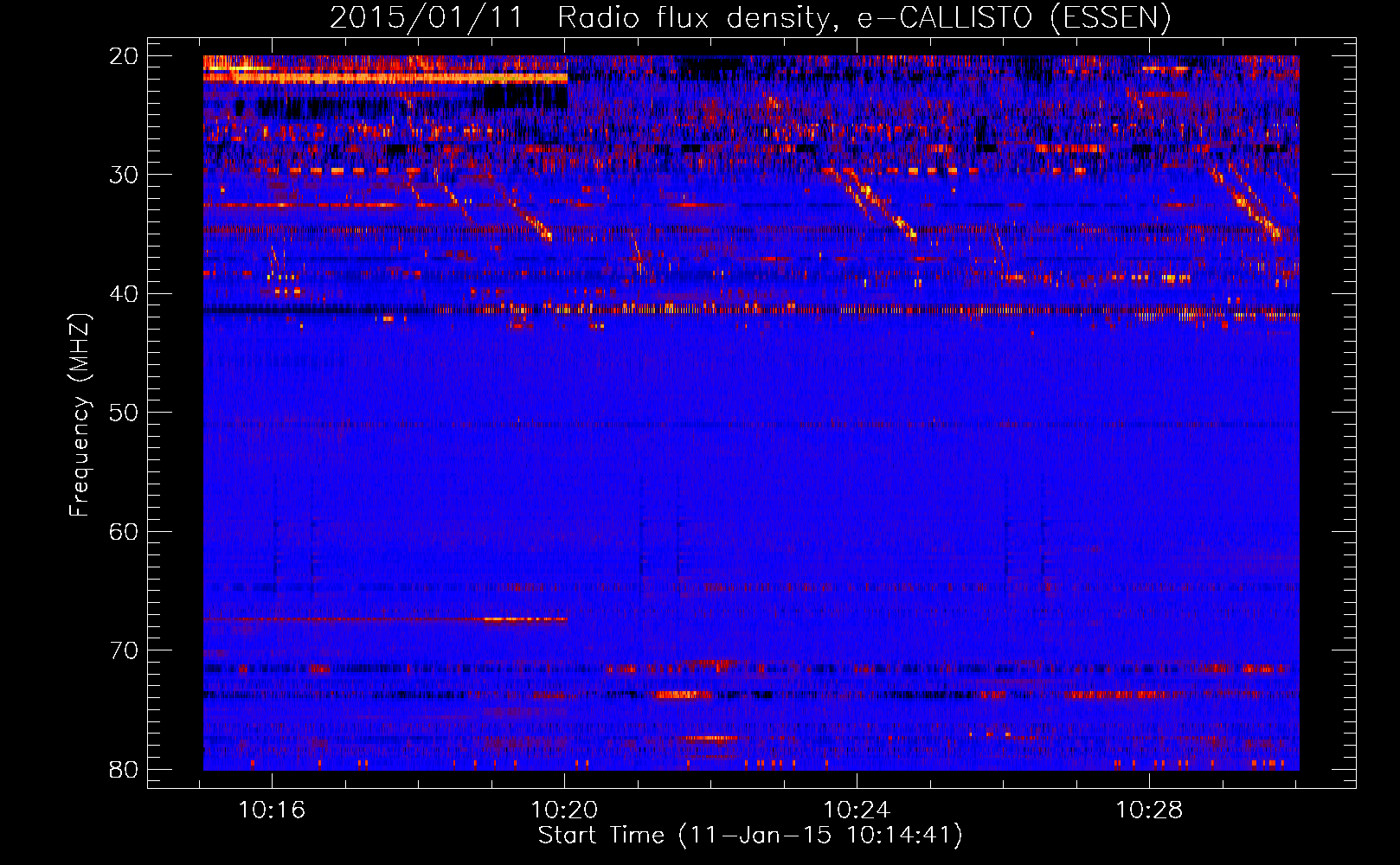Click the red horizontal line near 67 MHz
1400x865 pixels.
click(385, 619)
